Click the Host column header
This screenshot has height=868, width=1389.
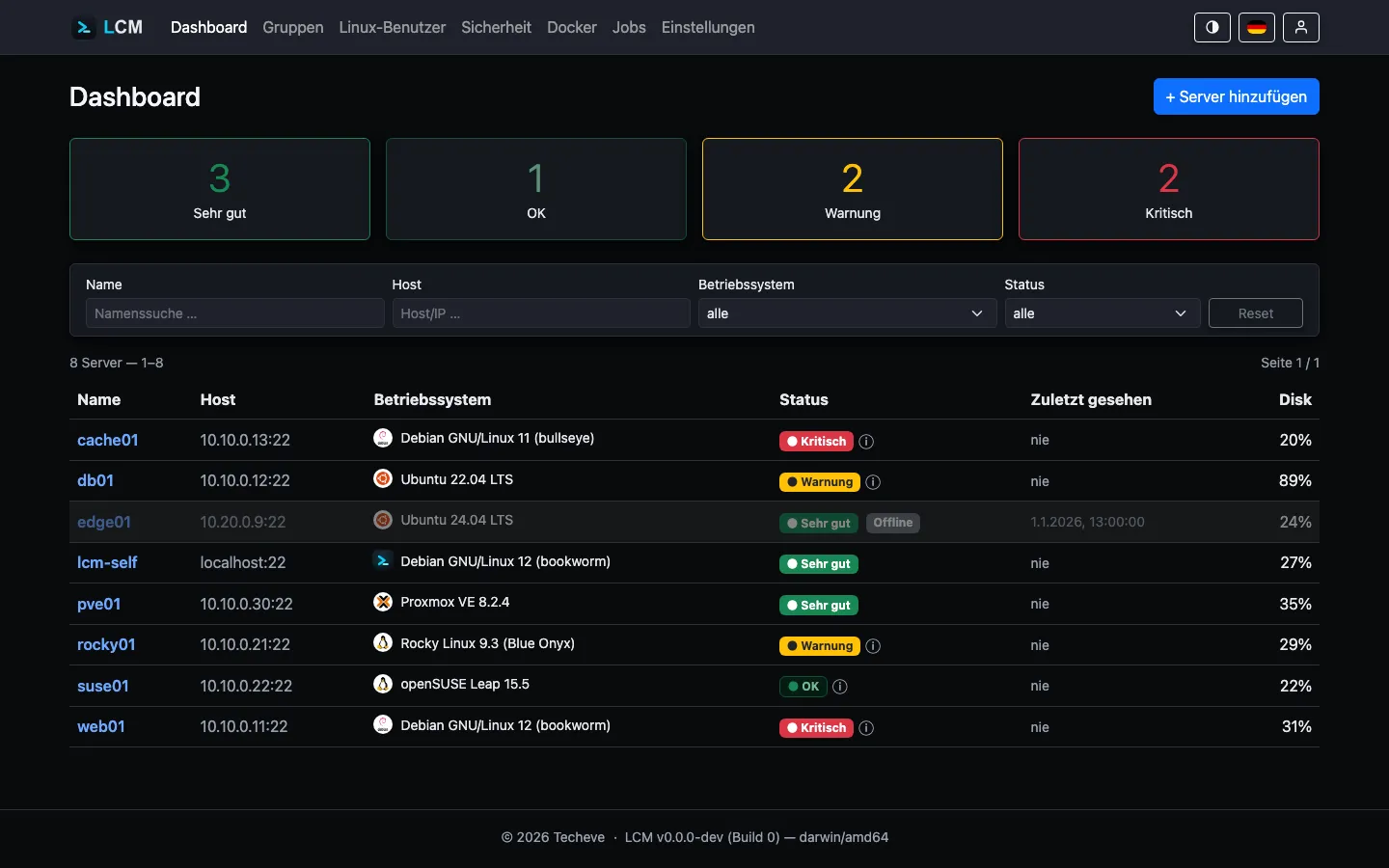coord(218,399)
